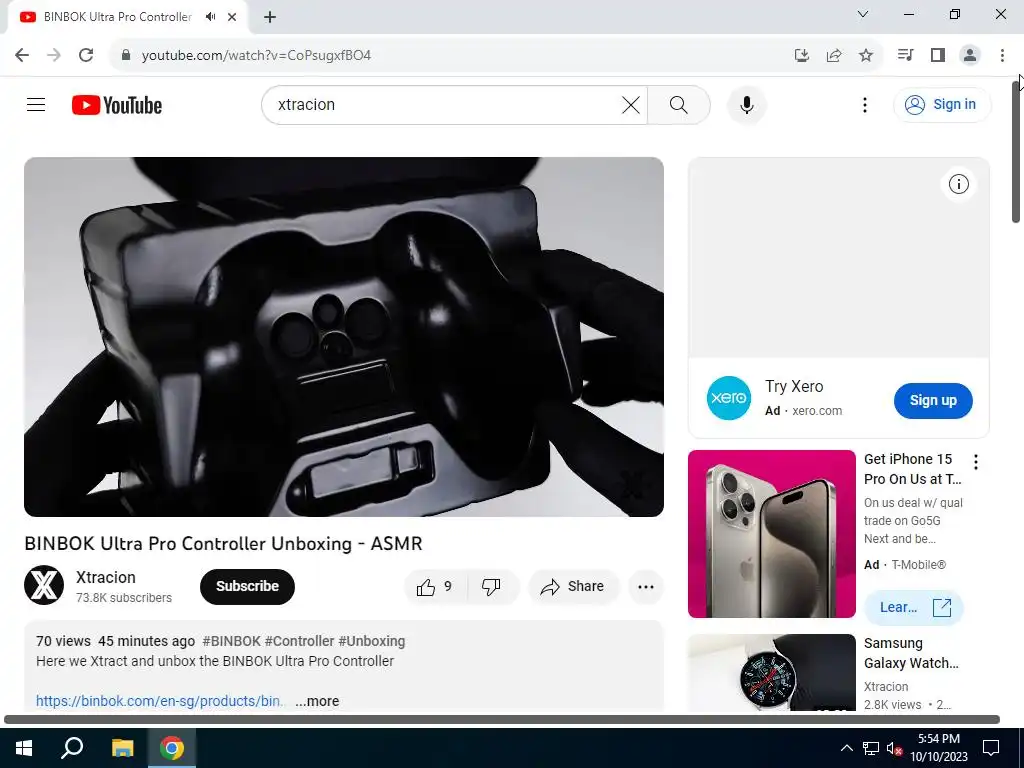Open the Xero logo in ad
The image size is (1024, 768).
coord(728,398)
